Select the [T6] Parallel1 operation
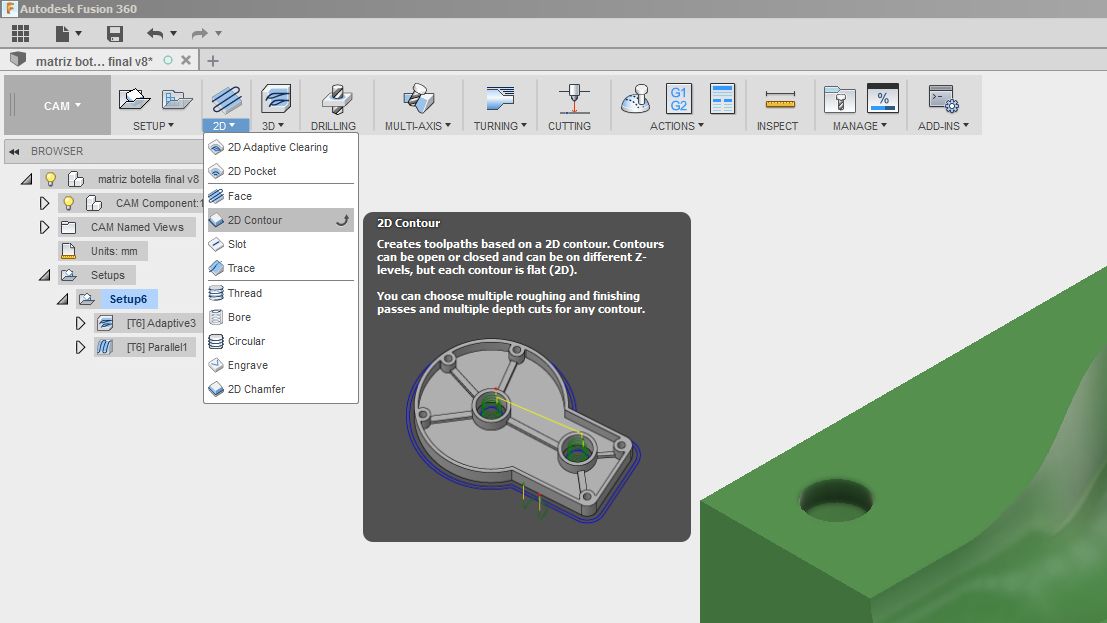Viewport: 1107px width, 623px height. click(157, 348)
